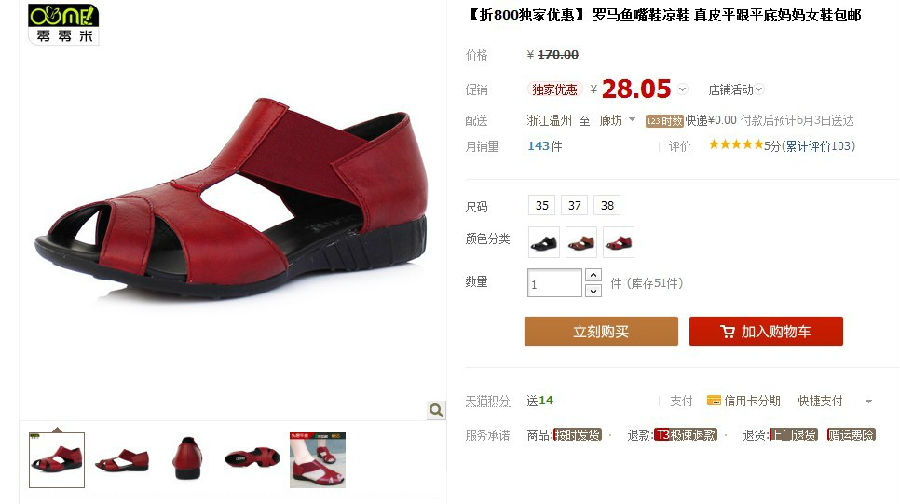The image size is (900, 504).
Task: Click the shopping cart icon in red button
Action: point(727,331)
